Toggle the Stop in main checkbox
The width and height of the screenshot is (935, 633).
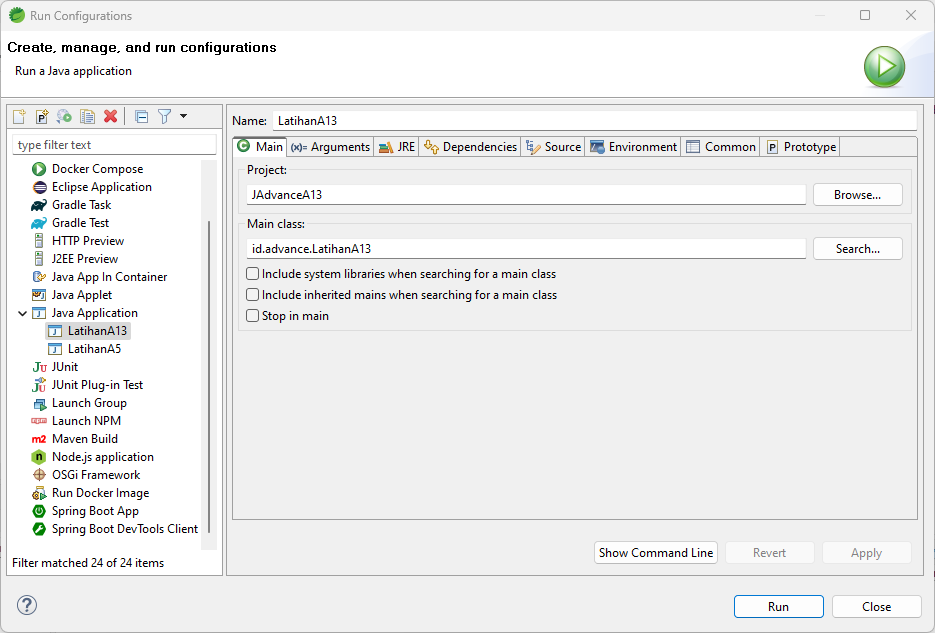click(253, 315)
